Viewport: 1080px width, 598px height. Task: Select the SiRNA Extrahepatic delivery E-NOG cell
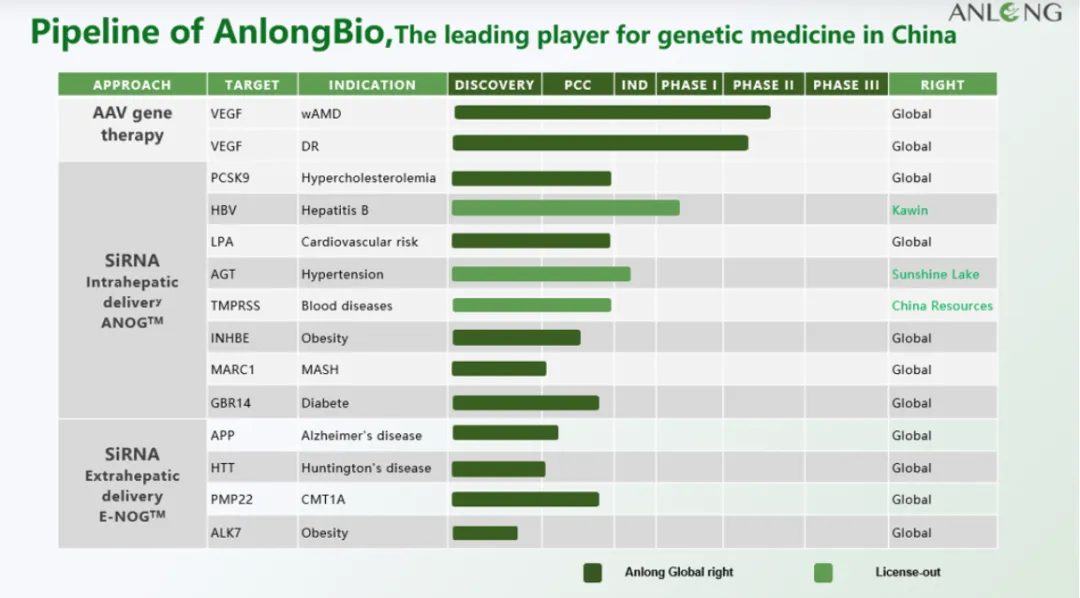tap(132, 485)
